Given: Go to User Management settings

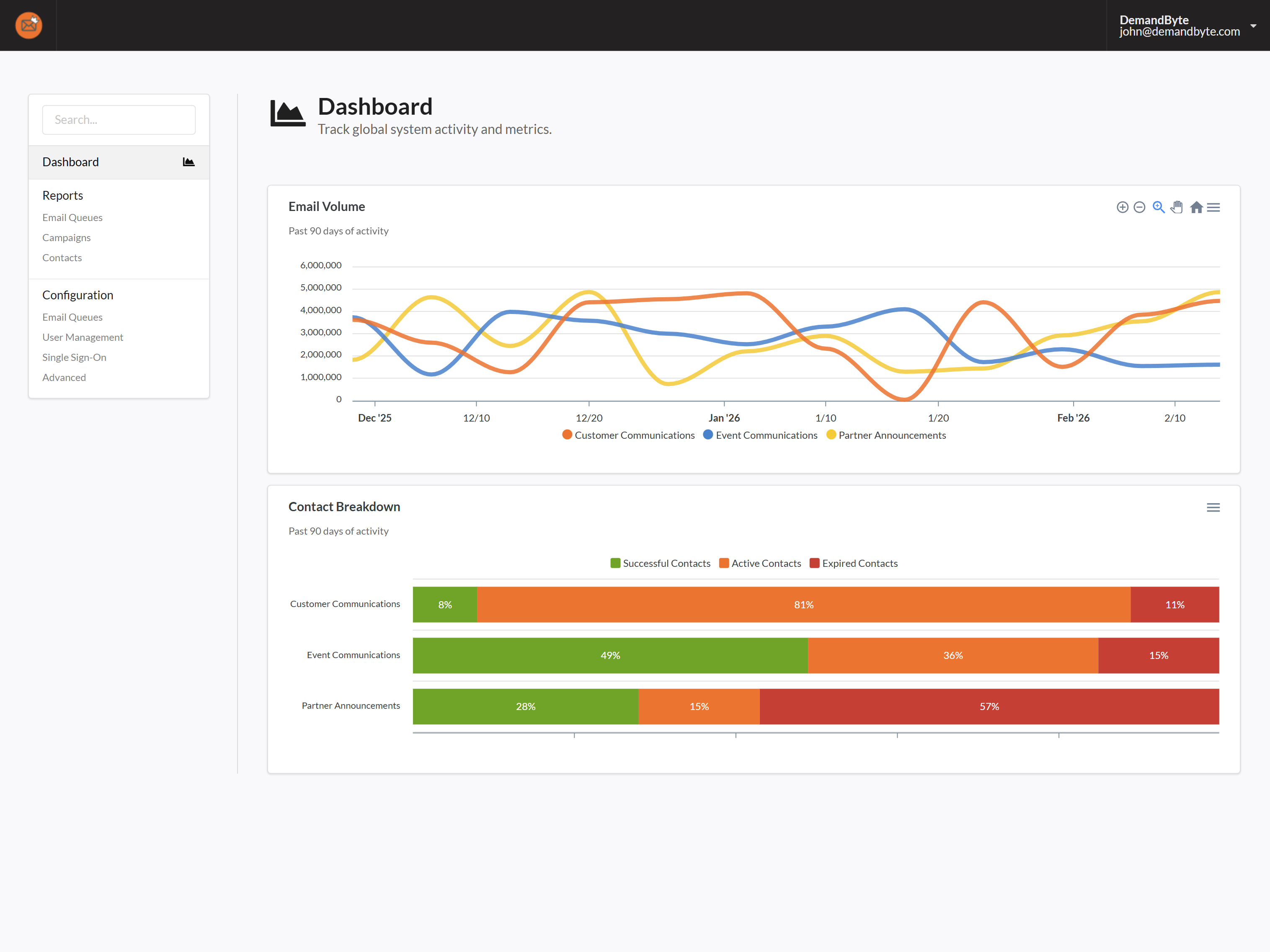Looking at the screenshot, I should point(83,337).
